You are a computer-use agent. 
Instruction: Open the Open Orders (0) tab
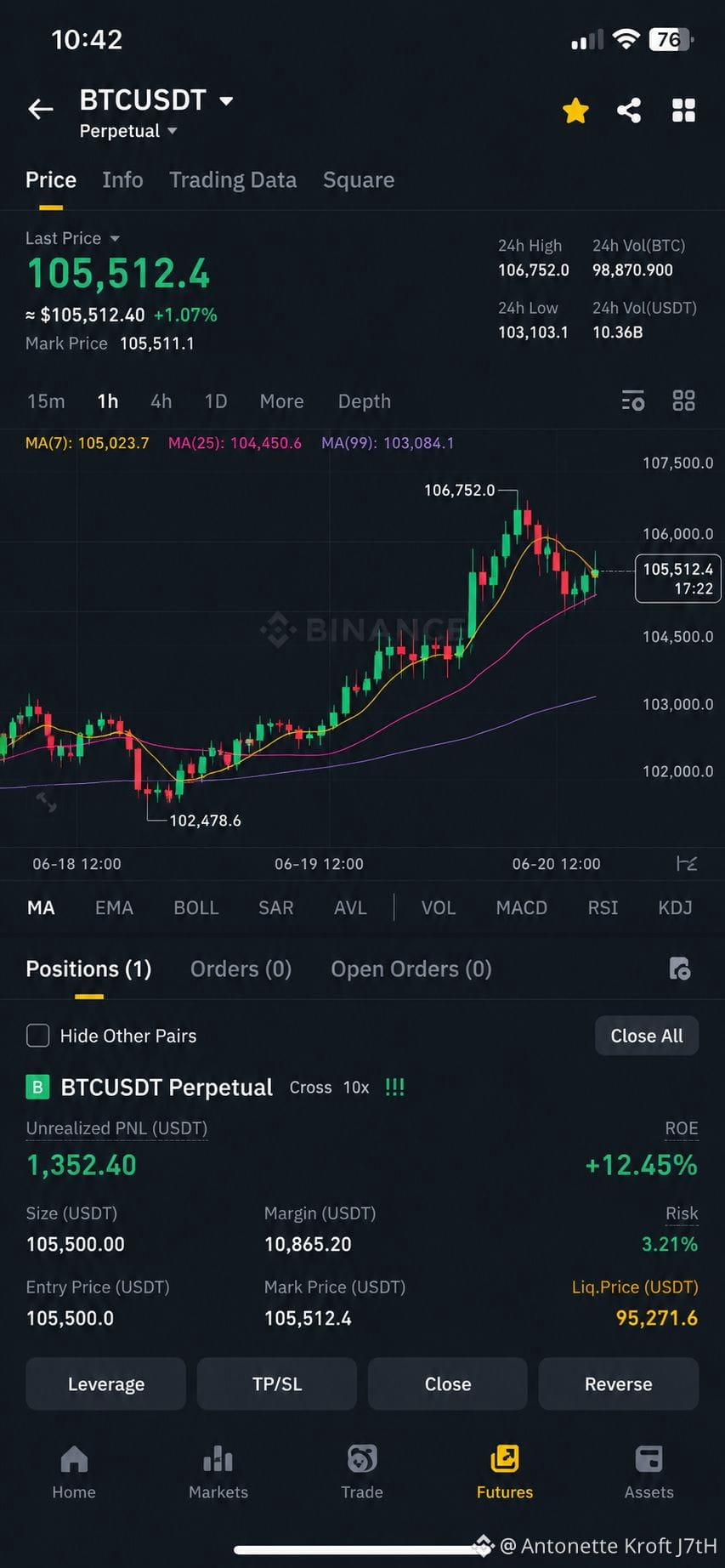point(411,969)
